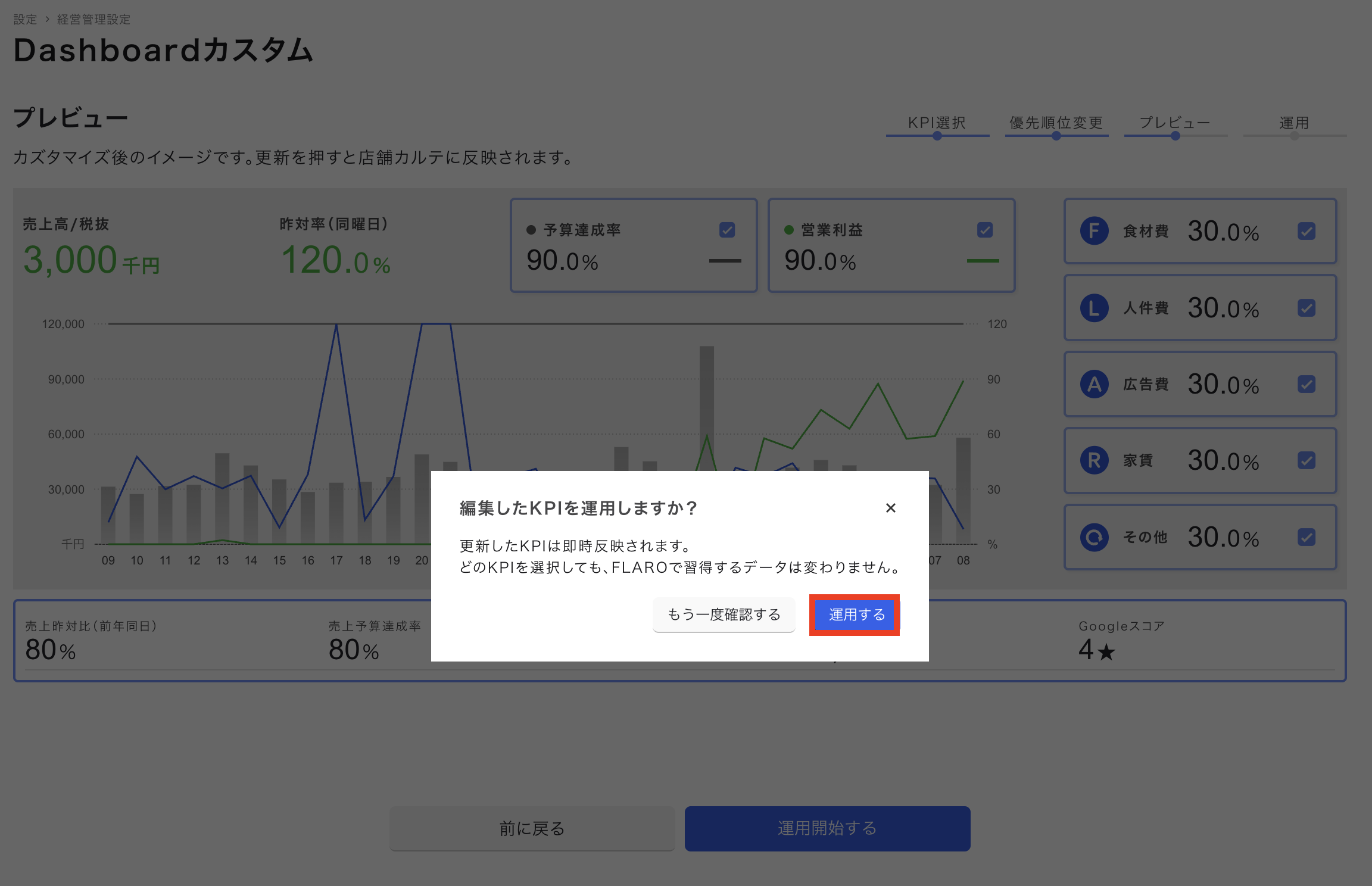Go back with 前に戻る button
This screenshot has height=886, width=1372.
point(532,828)
